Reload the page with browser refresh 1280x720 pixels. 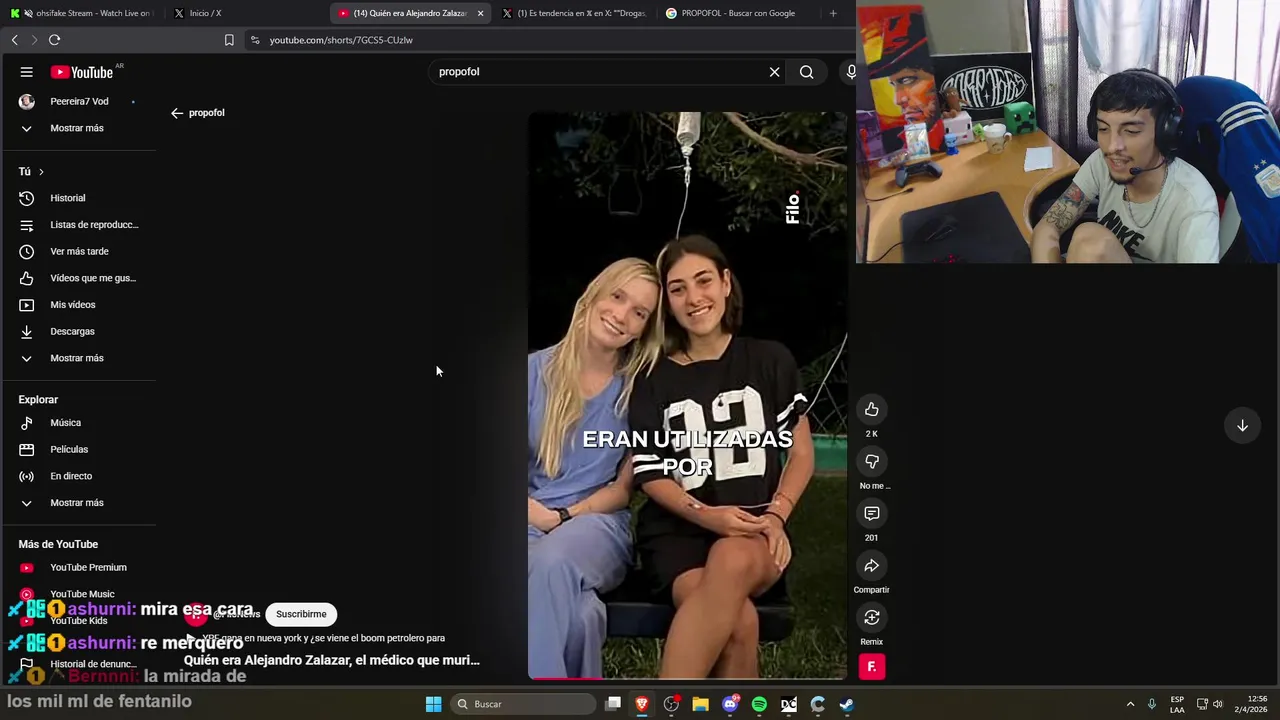coord(54,40)
